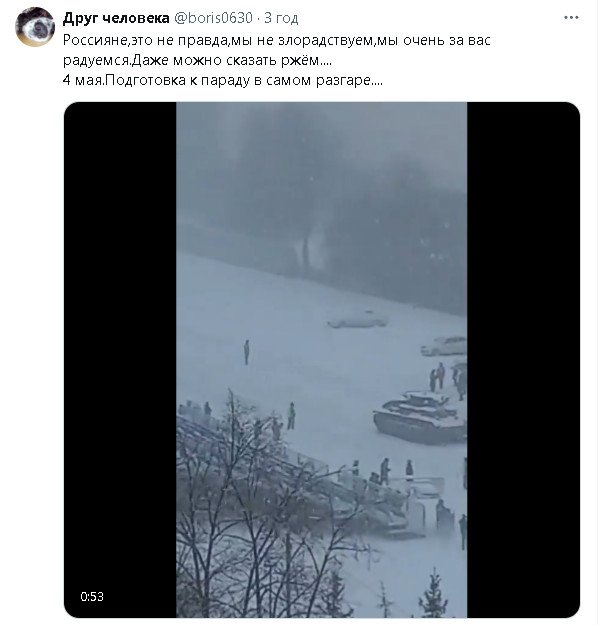This screenshot has width=600, height=625.
Task: Open the three-dot more options menu
Action: [x=570, y=18]
